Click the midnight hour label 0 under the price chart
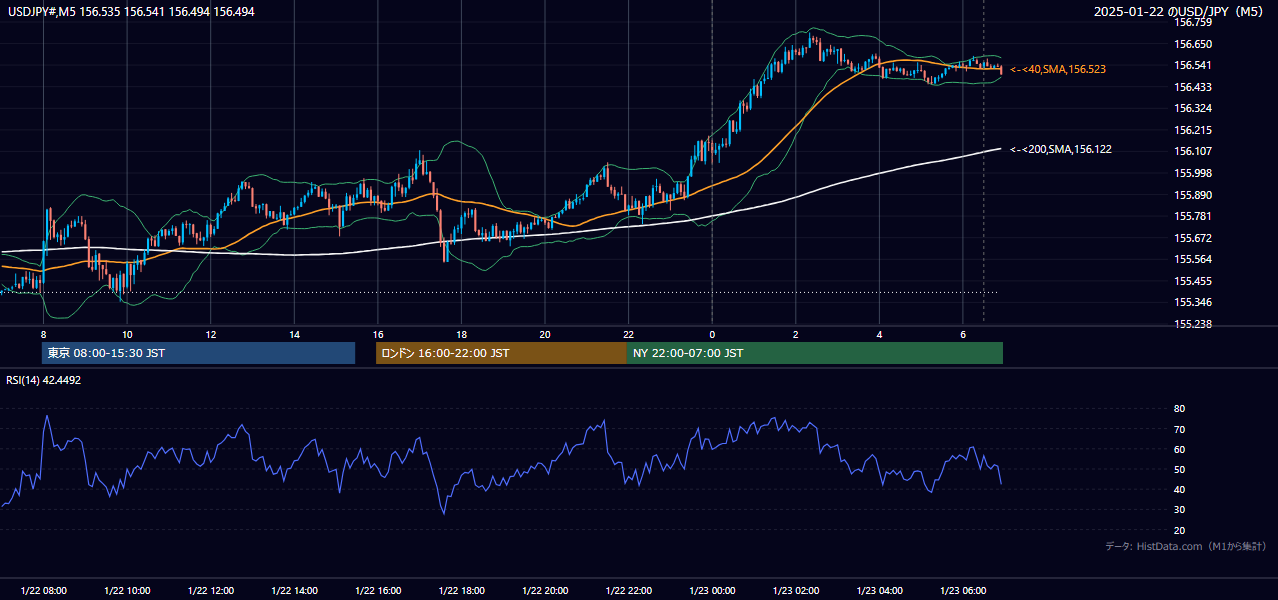1278x600 pixels. [712, 334]
